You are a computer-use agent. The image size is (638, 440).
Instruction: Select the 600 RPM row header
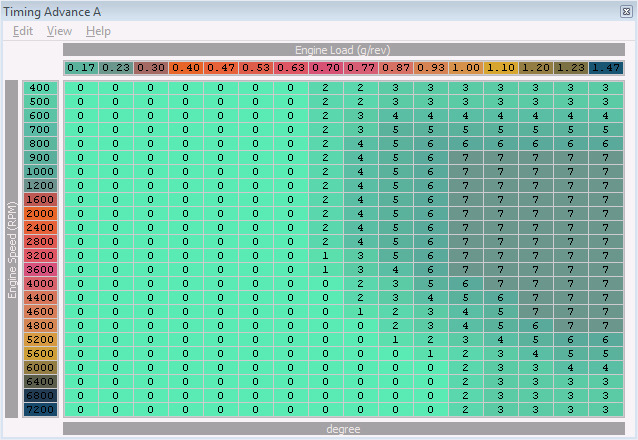40,116
